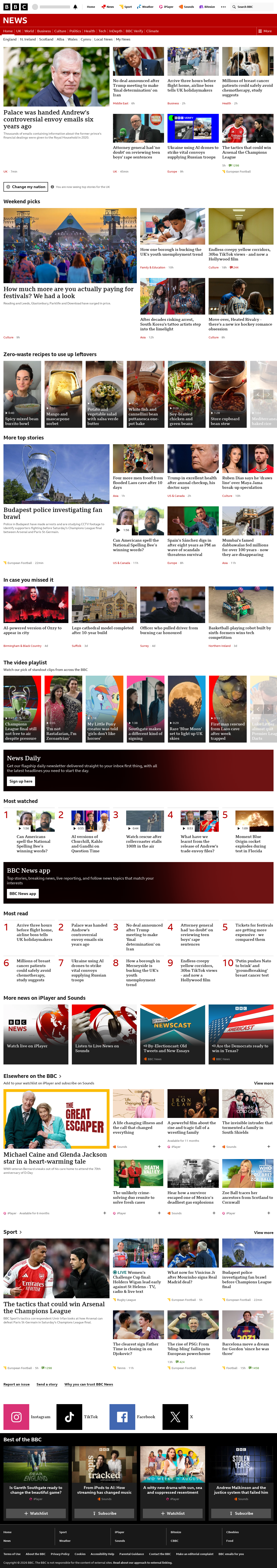Click 'View more' beside Elsewhere on the BBC
This screenshot has width=277, height=1568.
[264, 1084]
